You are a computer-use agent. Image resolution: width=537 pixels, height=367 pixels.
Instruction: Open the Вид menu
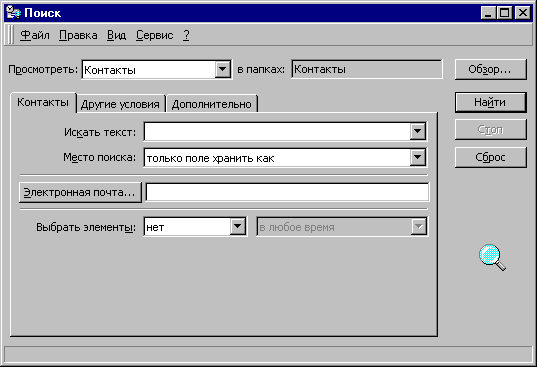click(116, 35)
